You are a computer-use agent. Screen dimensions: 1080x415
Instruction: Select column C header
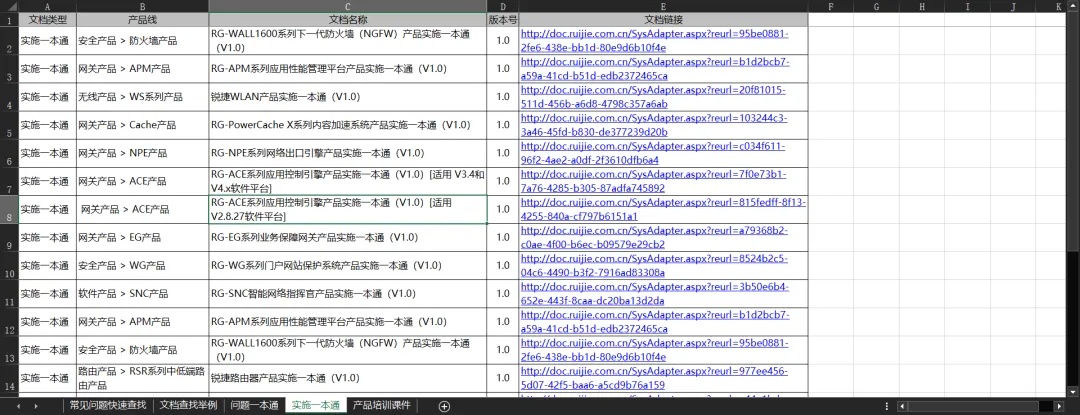(x=348, y=6)
